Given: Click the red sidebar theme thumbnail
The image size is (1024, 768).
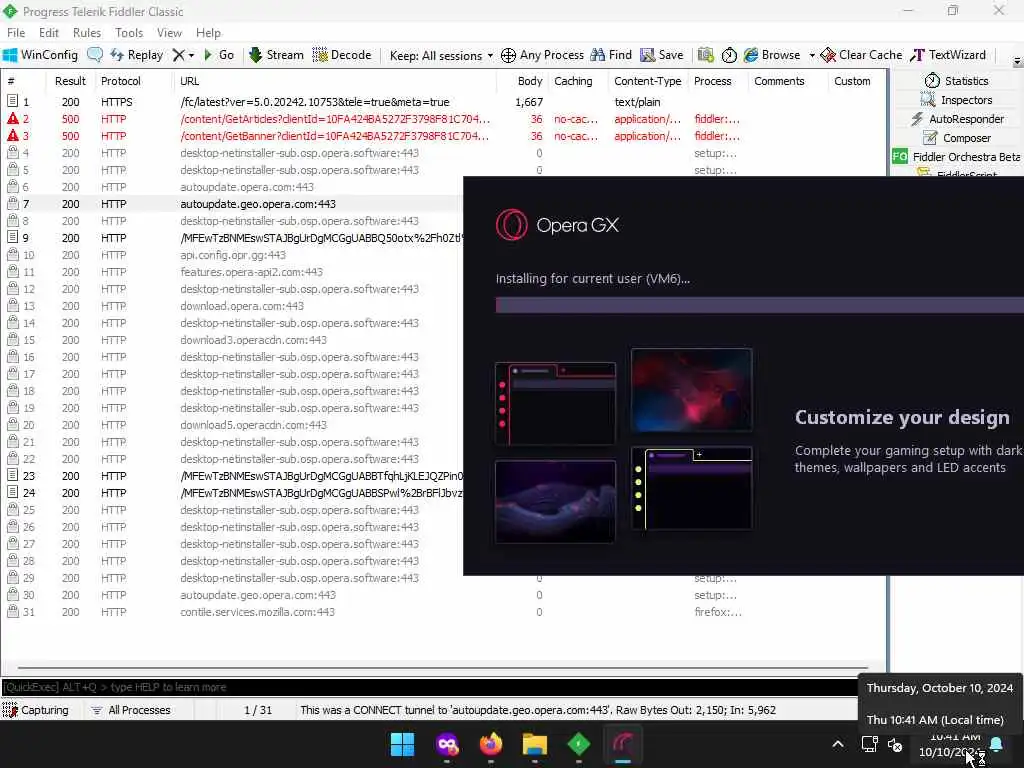Looking at the screenshot, I should point(555,403).
